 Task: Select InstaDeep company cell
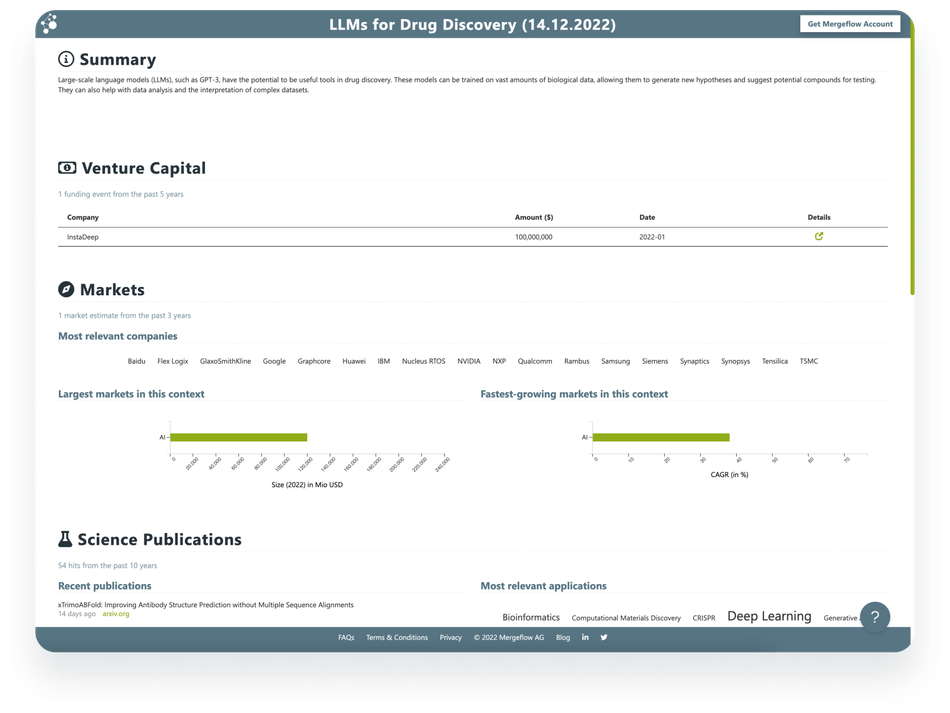tap(82, 237)
